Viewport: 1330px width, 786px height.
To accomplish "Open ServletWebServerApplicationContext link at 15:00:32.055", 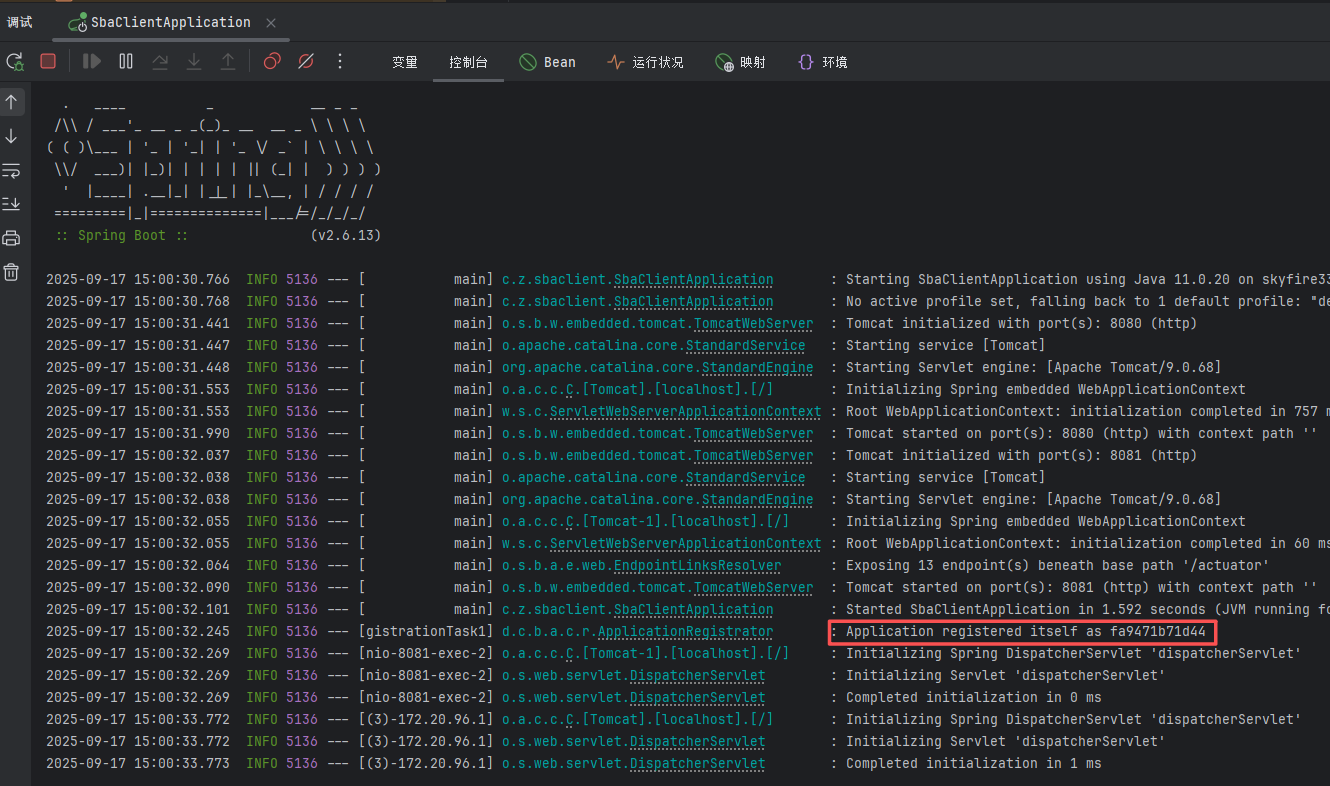I will (x=685, y=544).
